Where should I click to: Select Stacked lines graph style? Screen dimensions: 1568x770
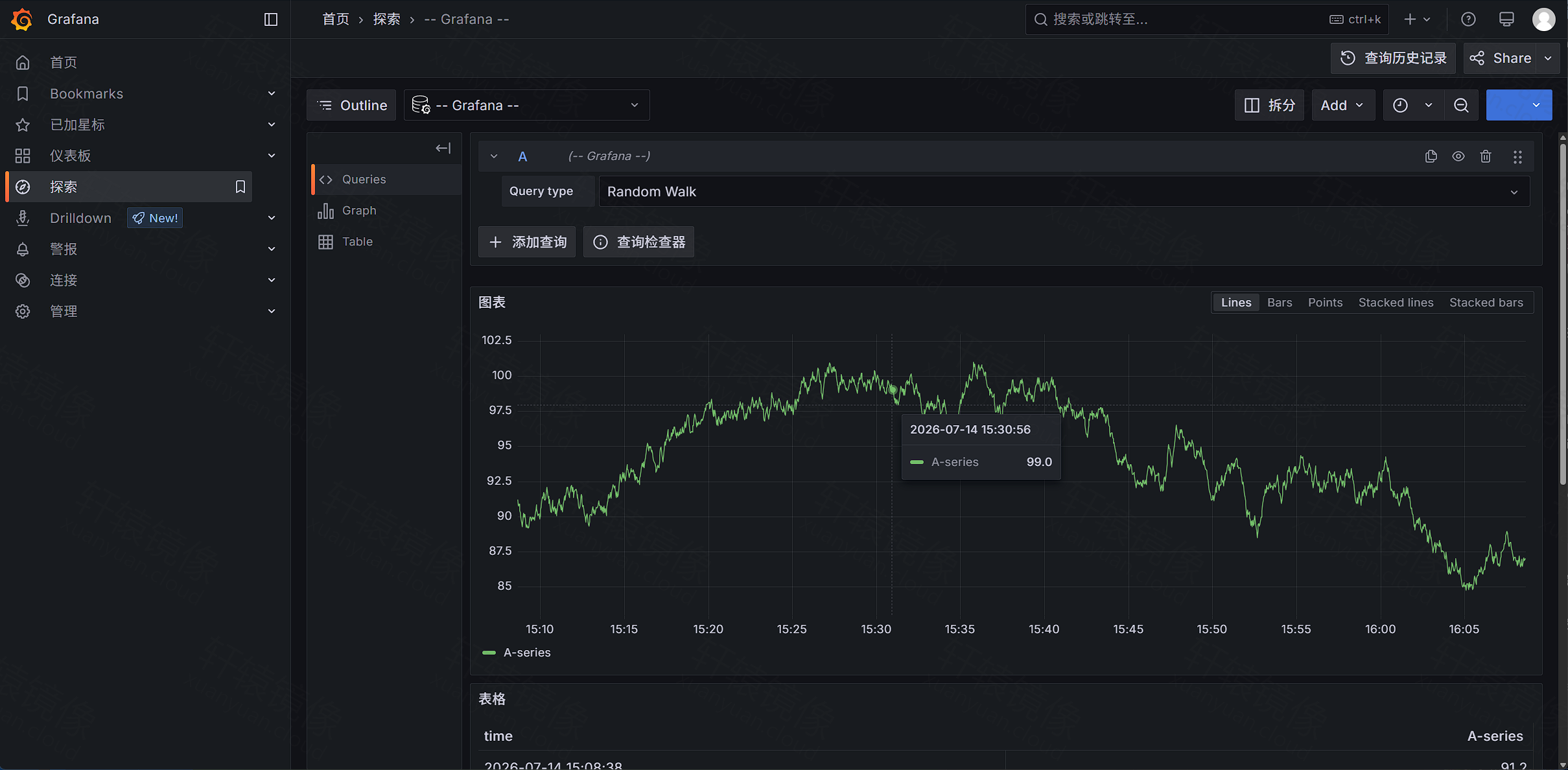(x=1396, y=303)
